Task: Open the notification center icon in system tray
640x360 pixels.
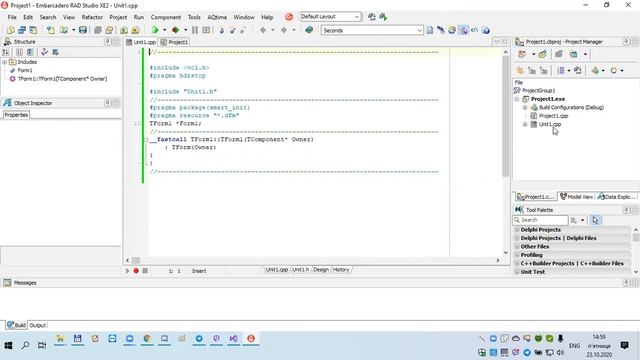Action: (624, 345)
